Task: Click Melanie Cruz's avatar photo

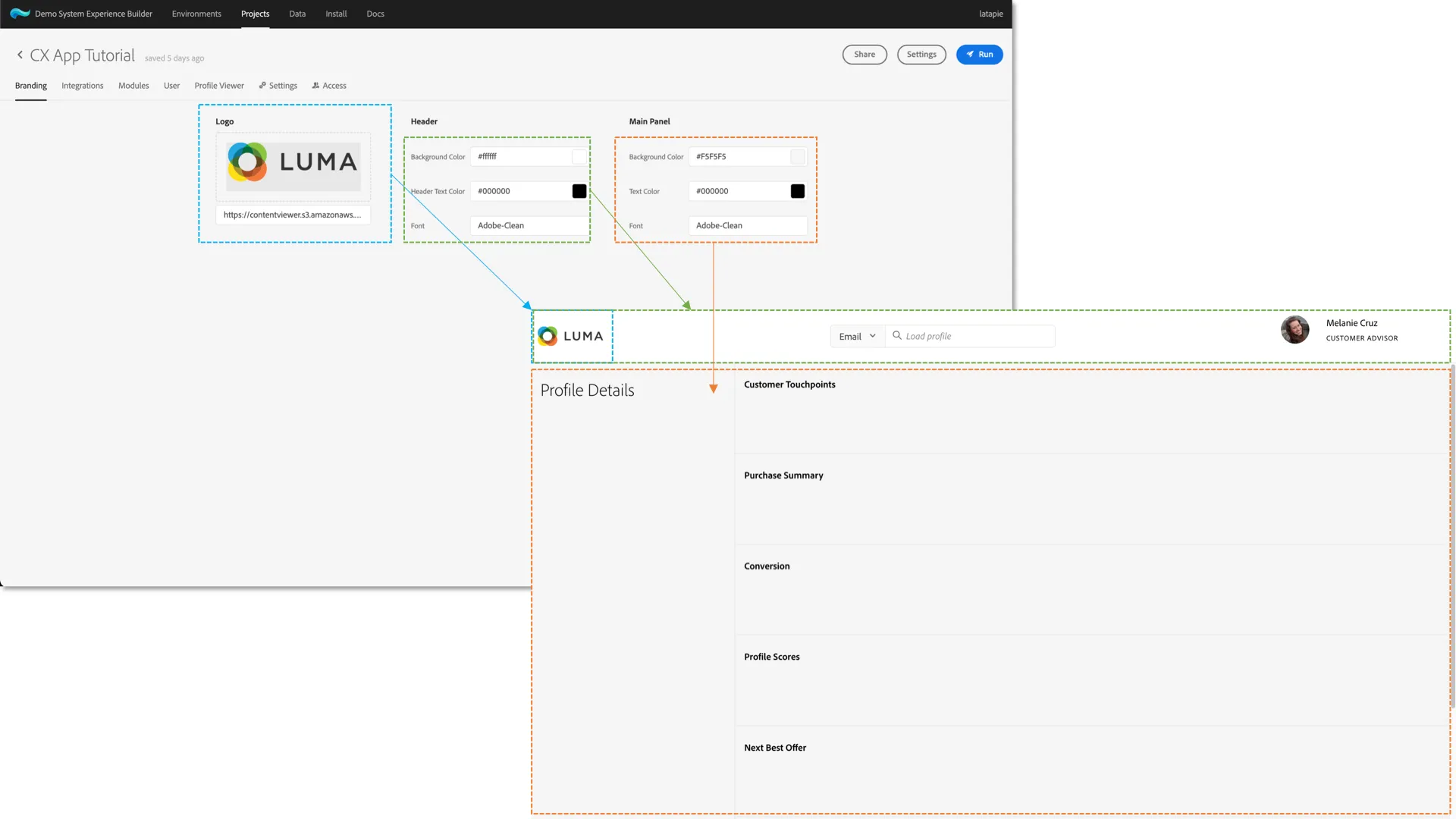Action: 1295,329
